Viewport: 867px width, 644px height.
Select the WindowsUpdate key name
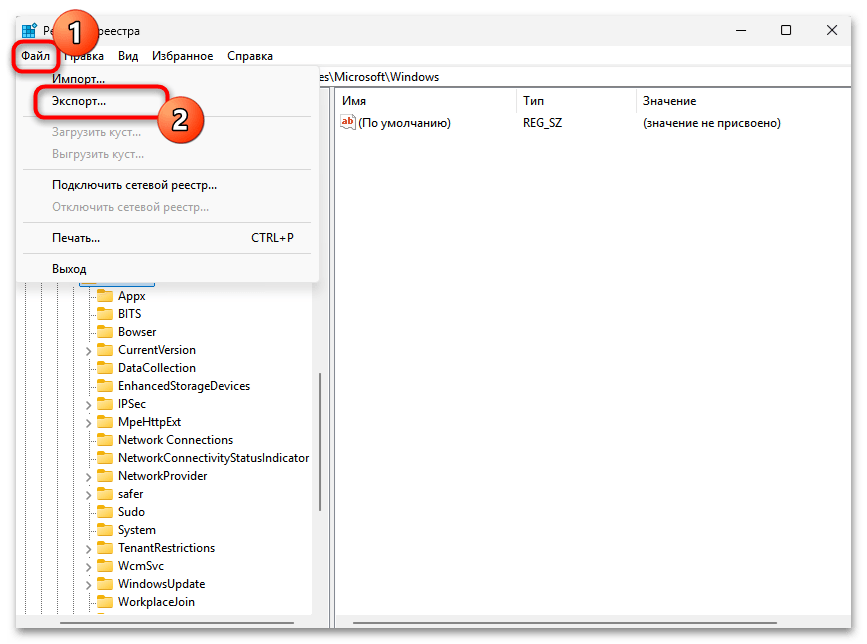pos(161,584)
